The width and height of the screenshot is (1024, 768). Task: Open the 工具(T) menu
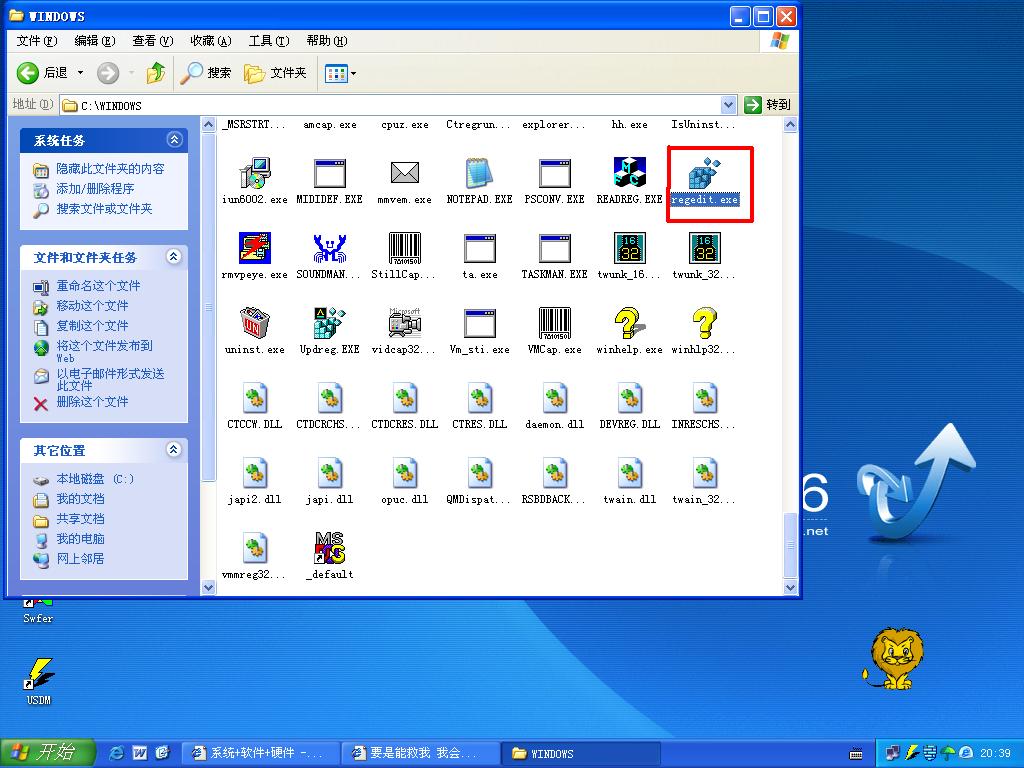[268, 41]
